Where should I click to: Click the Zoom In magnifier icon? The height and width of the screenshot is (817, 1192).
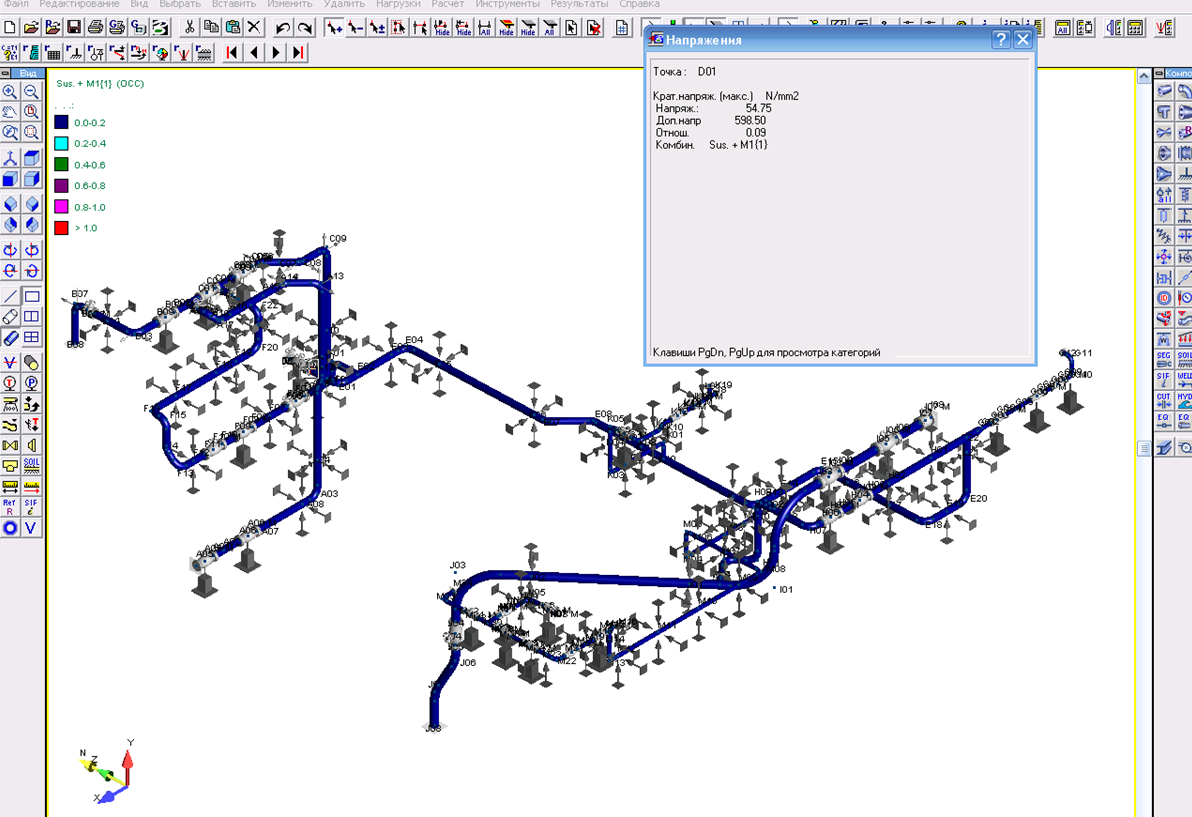(x=10, y=92)
